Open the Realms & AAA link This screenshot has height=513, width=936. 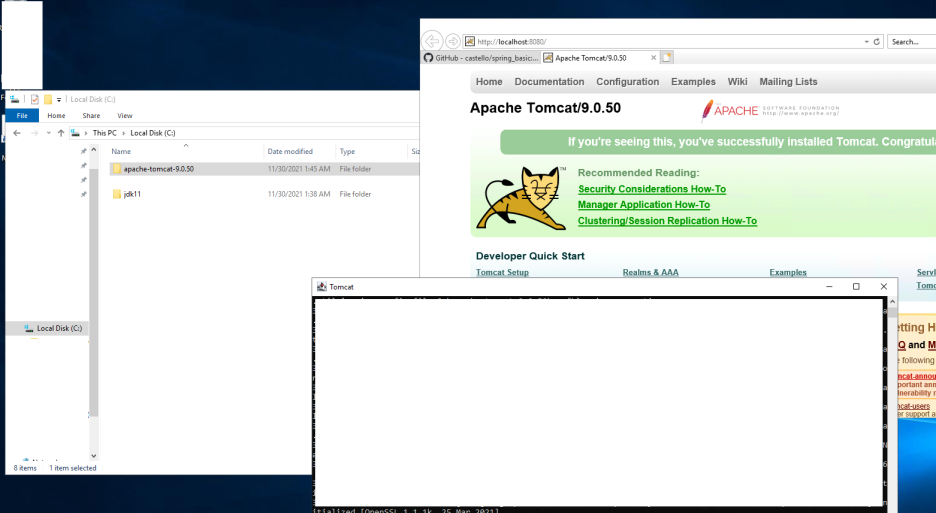(x=650, y=272)
